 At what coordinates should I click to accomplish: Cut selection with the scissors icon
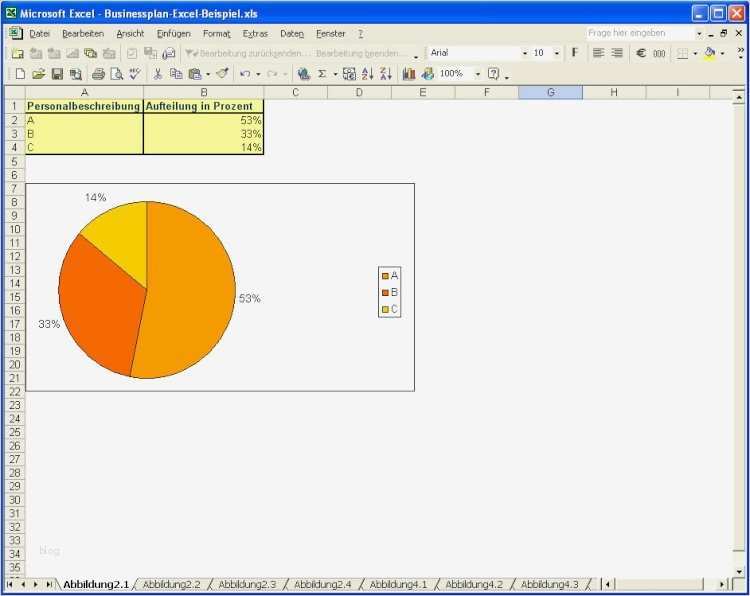coord(157,74)
